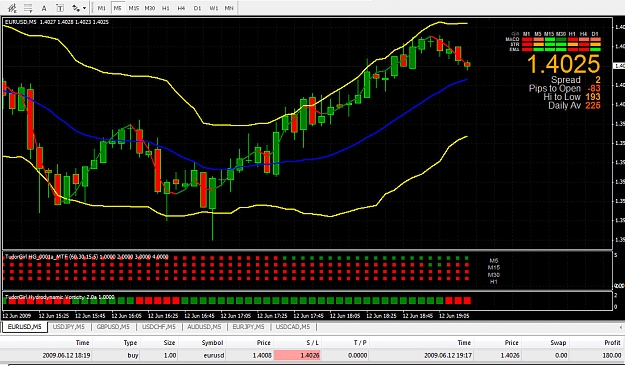Image resolution: width=625 pixels, height=366 pixels.
Task: Click the close time 2009.06.12 19:17
Action: 448,355
